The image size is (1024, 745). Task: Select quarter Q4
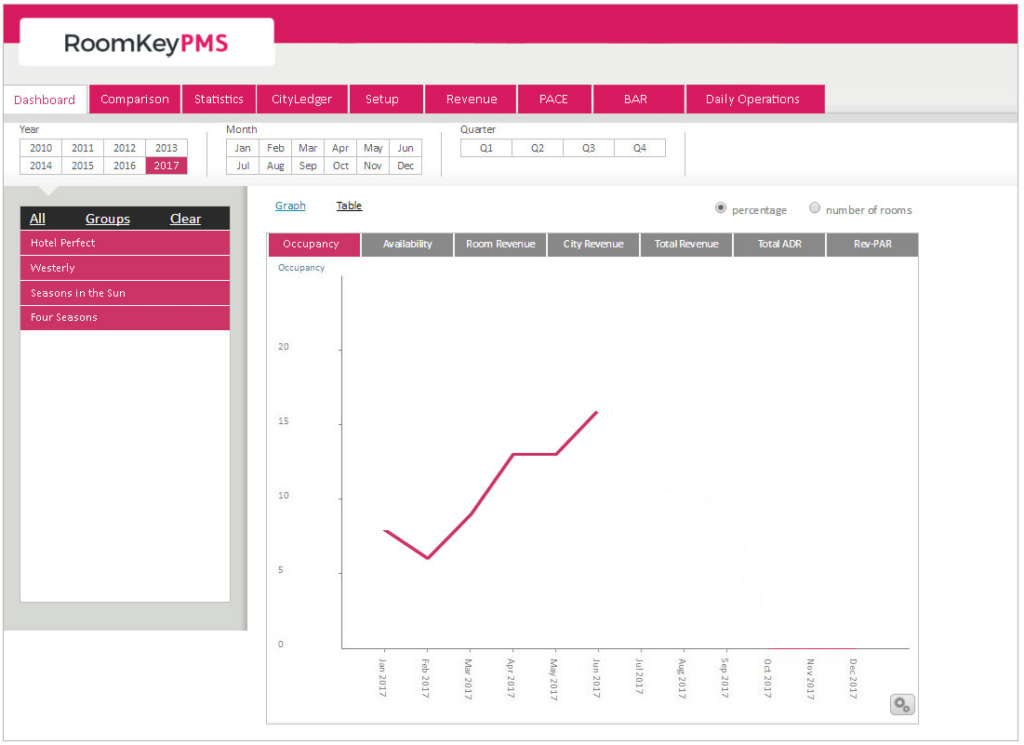[x=640, y=148]
